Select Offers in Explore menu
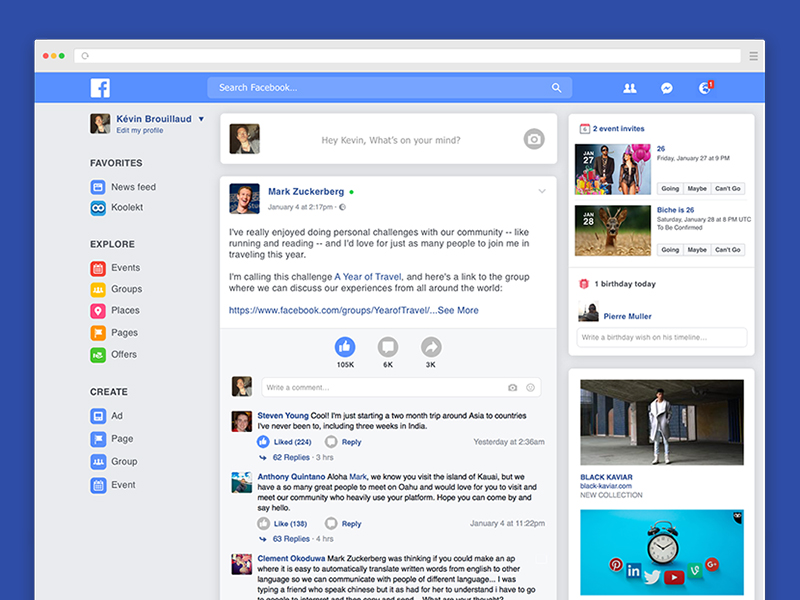800x600 pixels. 124,355
